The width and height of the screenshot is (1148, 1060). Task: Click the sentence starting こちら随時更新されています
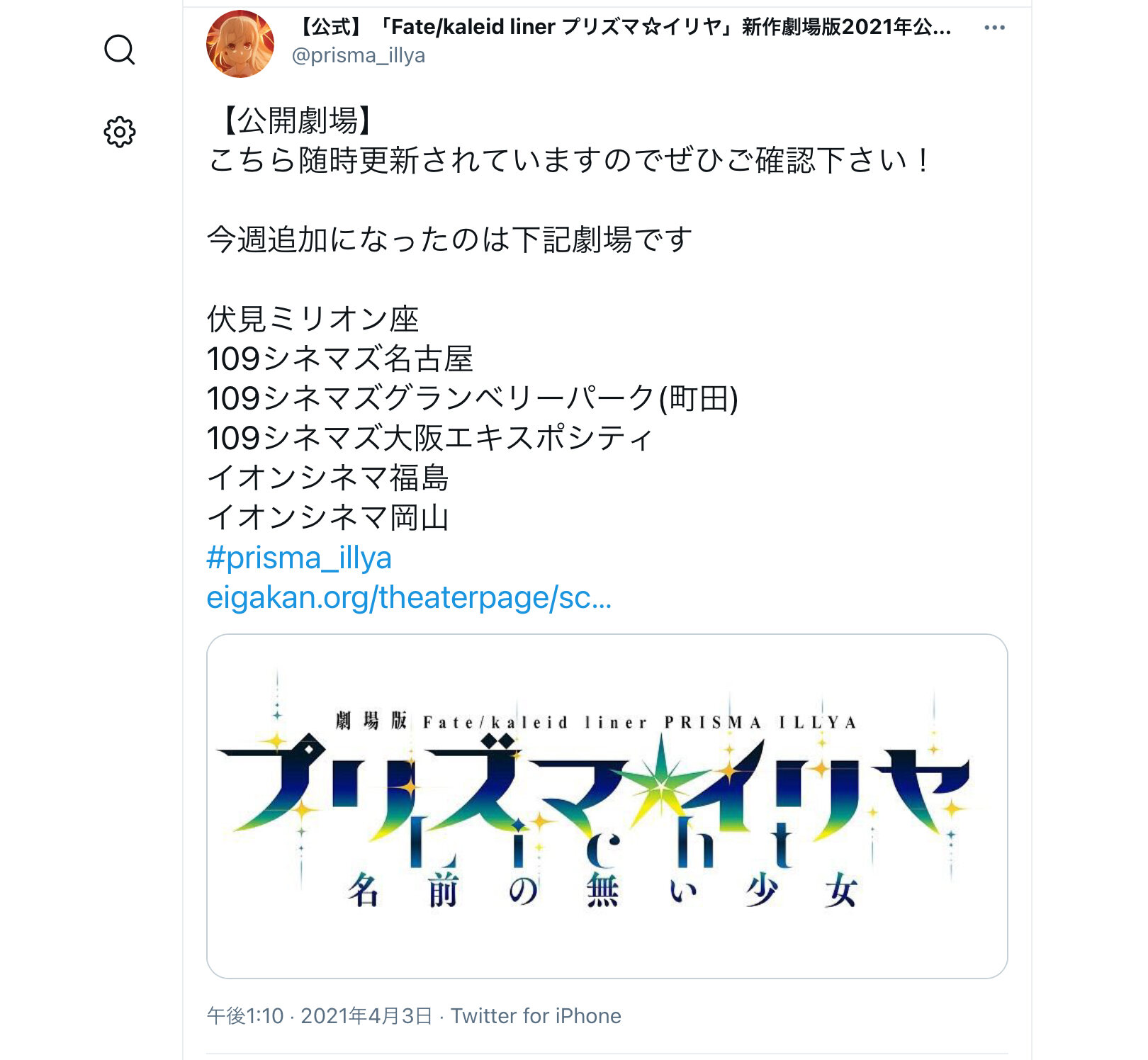[568, 160]
